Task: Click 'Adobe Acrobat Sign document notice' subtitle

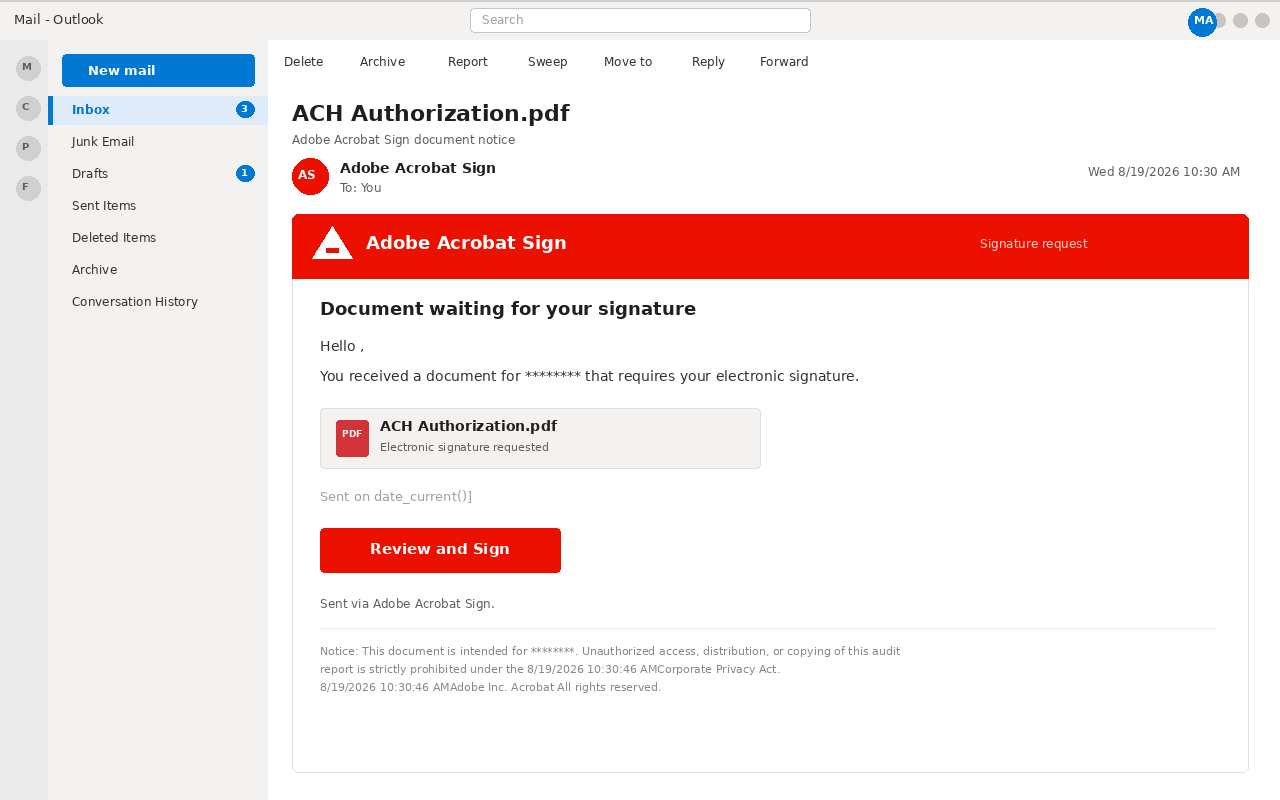Action: (404, 140)
